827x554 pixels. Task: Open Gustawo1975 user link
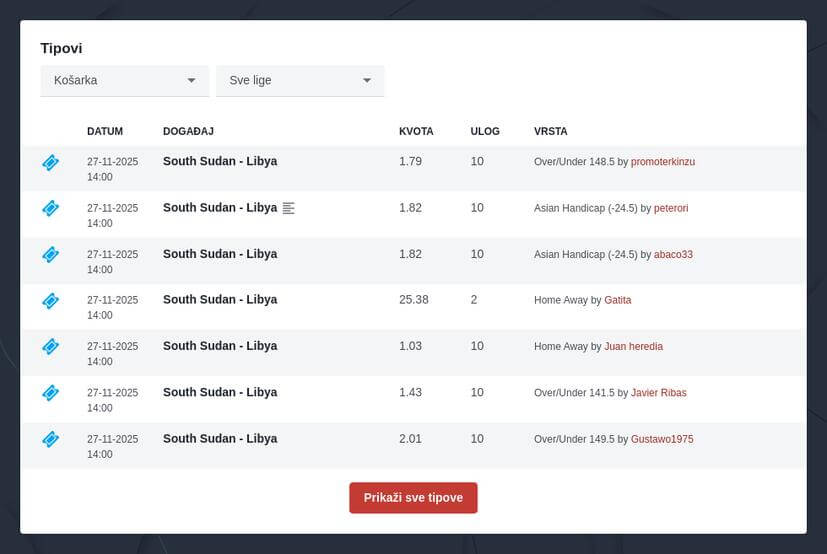[661, 439]
